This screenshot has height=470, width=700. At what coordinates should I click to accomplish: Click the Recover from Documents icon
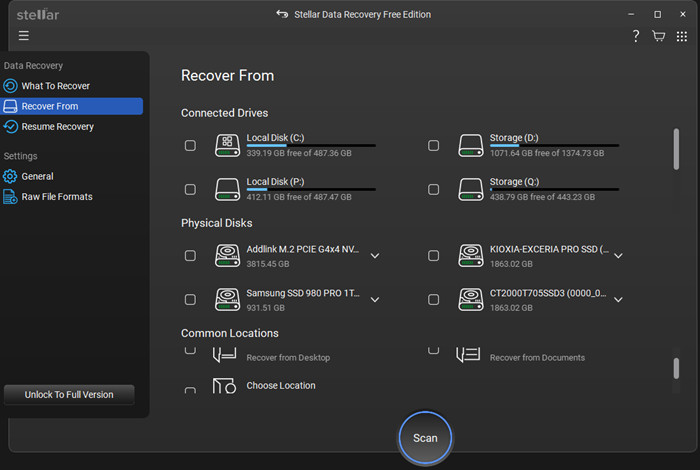click(468, 355)
